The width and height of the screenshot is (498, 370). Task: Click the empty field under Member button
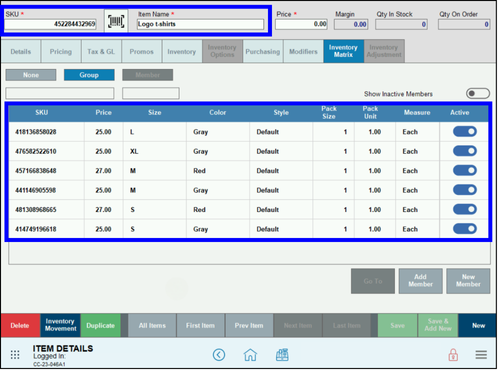[x=151, y=93]
